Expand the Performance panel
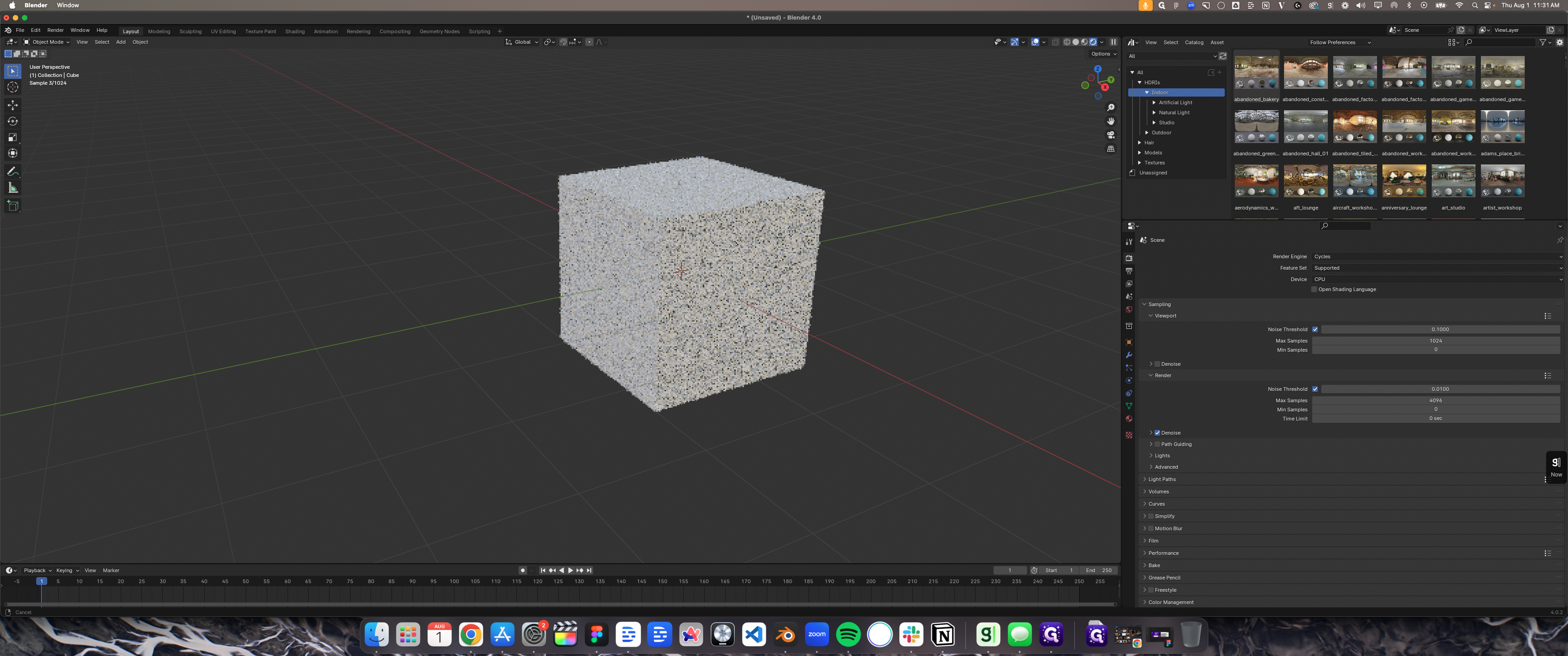 [x=1163, y=553]
